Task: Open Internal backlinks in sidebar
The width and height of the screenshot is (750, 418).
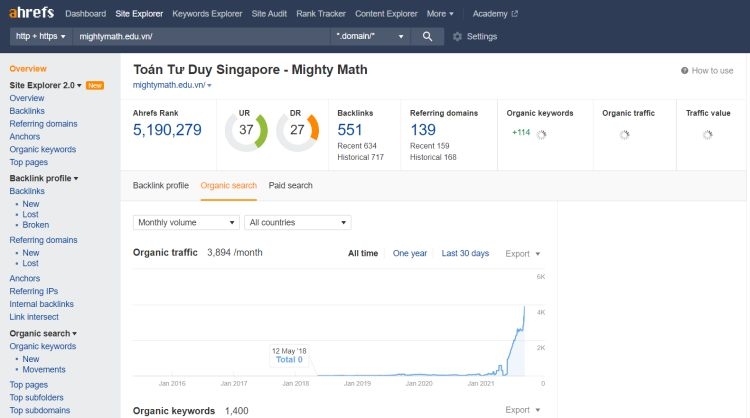Action: 42,304
